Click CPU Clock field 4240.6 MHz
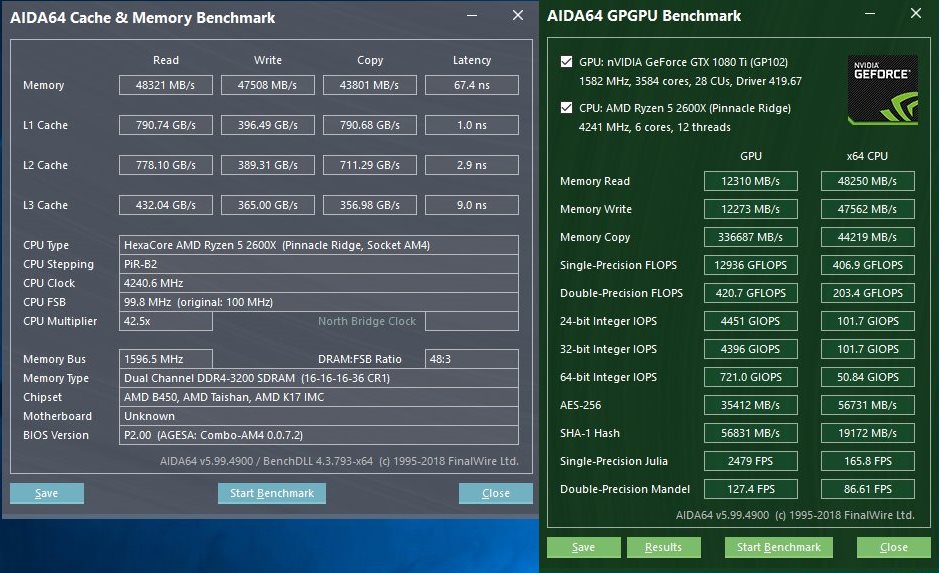The width and height of the screenshot is (939, 573). coord(319,283)
